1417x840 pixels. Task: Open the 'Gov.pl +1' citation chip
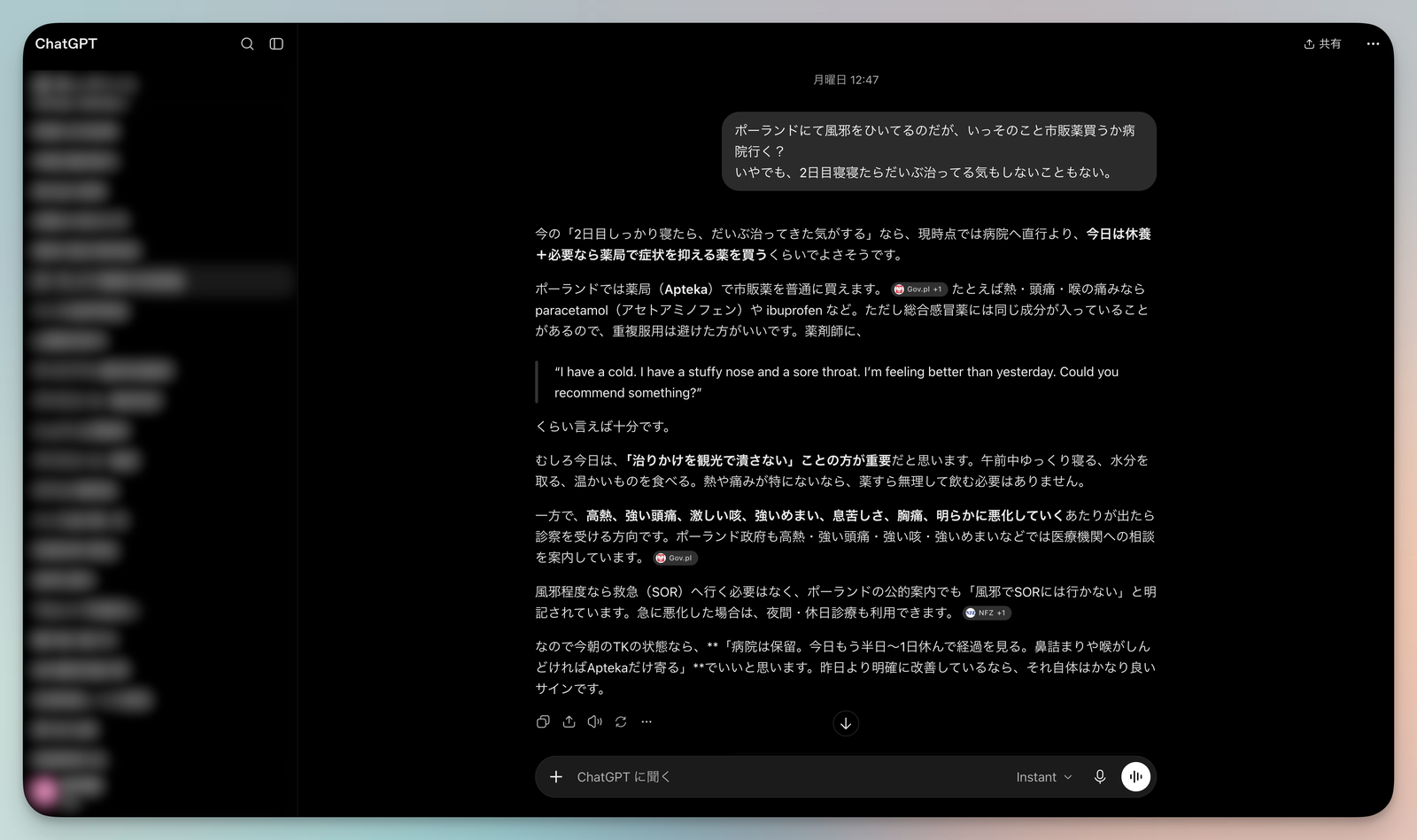[x=919, y=289]
